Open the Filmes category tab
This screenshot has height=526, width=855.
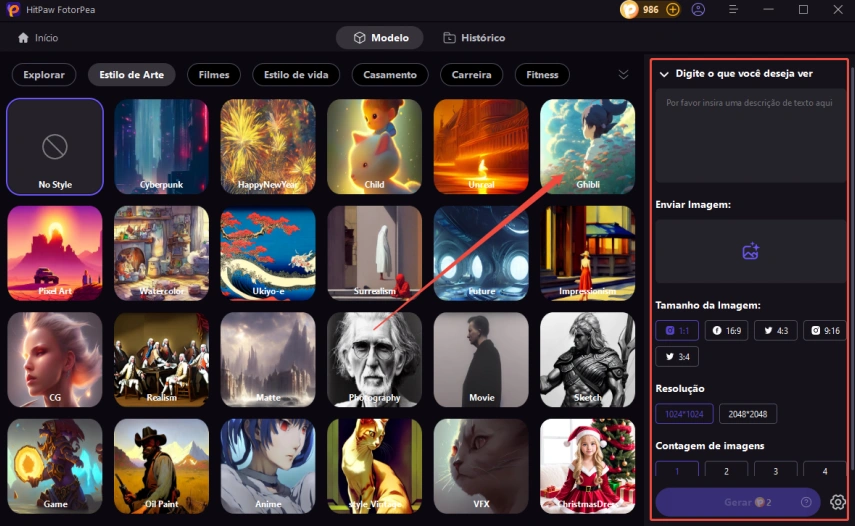[x=214, y=75]
